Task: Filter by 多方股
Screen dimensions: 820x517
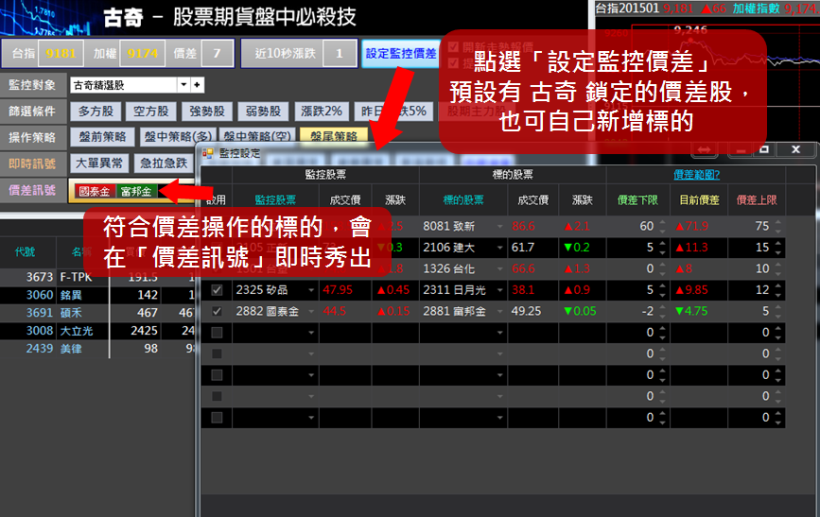Action: coord(96,111)
